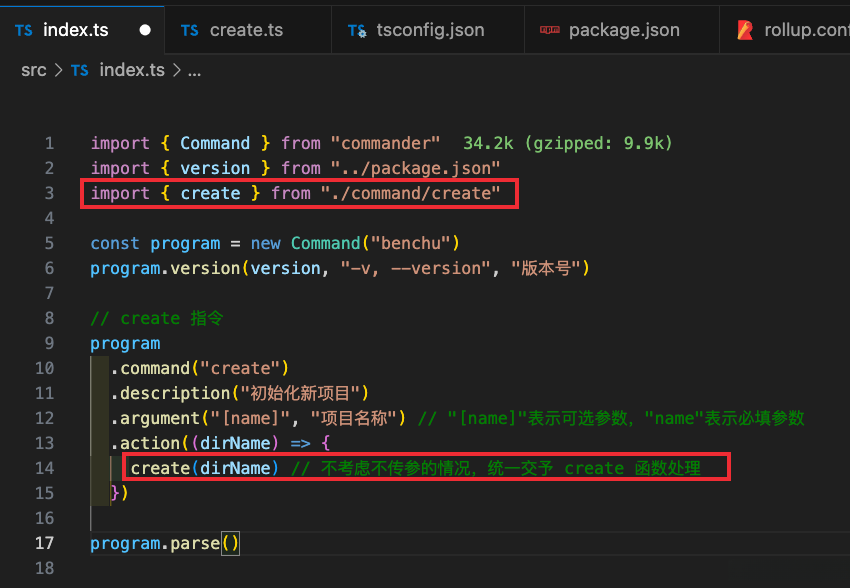Click create(dirName) on line 14
This screenshot has height=588, width=850.
pos(204,468)
